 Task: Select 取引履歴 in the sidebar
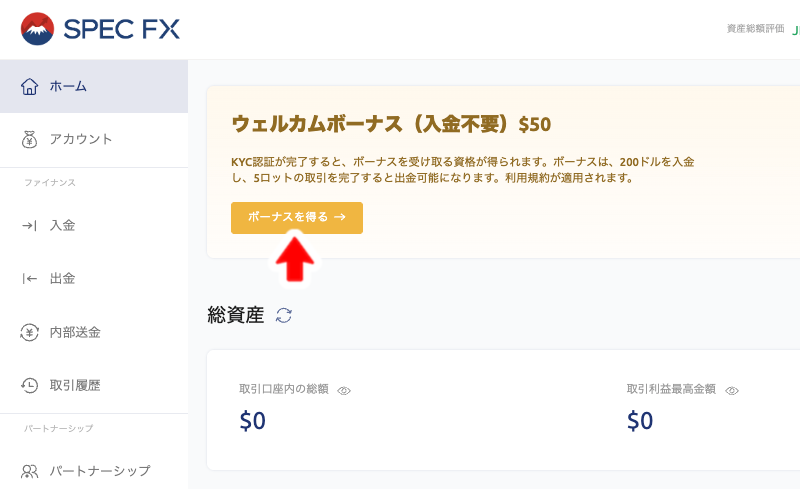pos(75,385)
